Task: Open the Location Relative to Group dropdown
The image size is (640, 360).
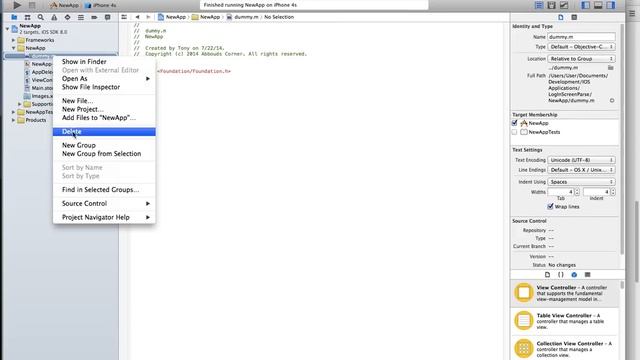Action: coord(581,59)
